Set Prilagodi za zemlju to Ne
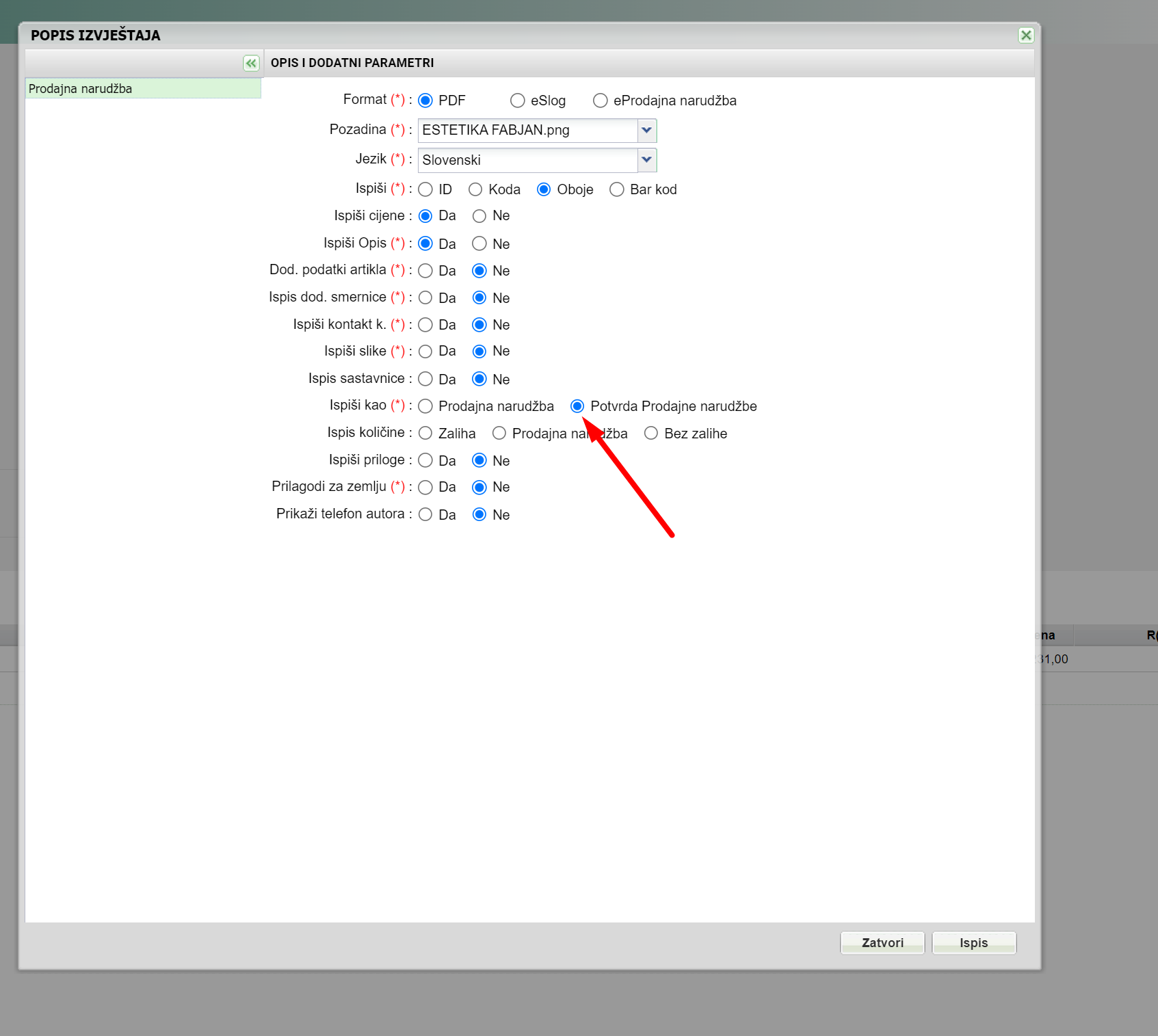The image size is (1158, 1036). tap(479, 487)
